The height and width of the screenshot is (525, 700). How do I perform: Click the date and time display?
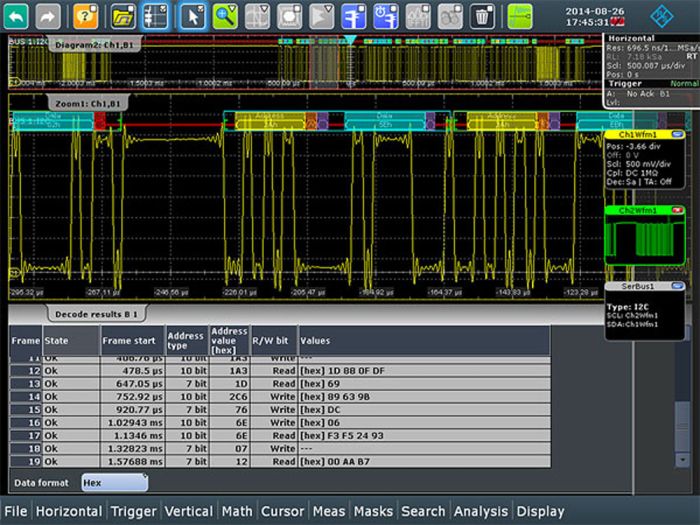[x=594, y=17]
